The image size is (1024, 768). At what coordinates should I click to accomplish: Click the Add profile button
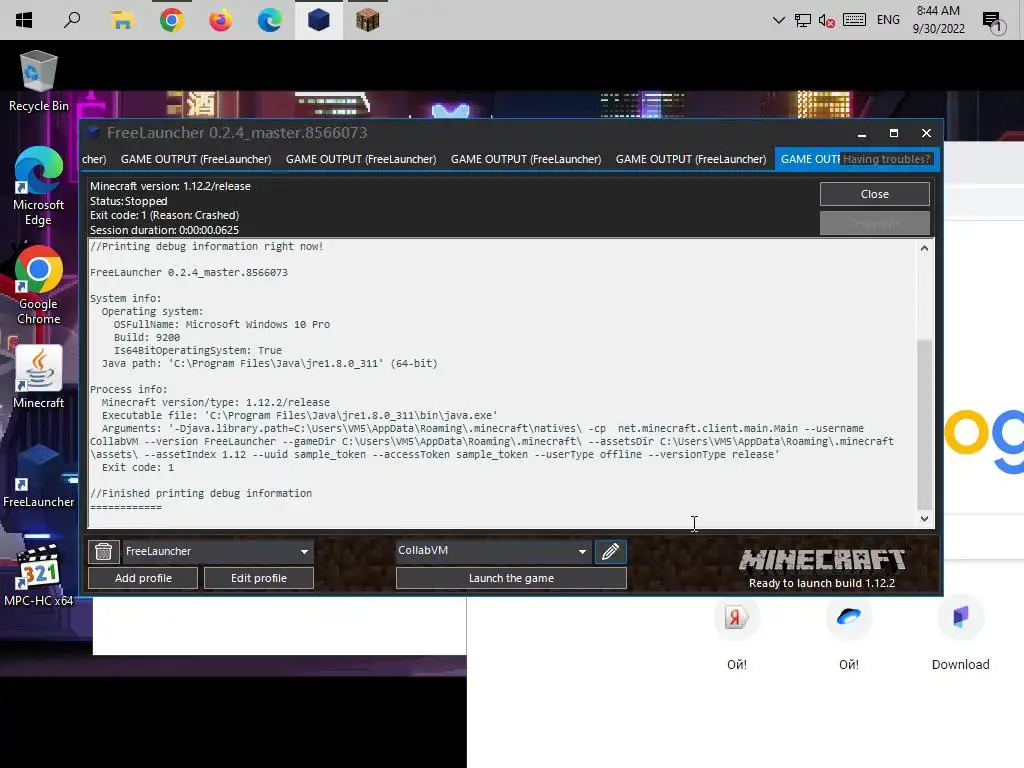pyautogui.click(x=143, y=578)
